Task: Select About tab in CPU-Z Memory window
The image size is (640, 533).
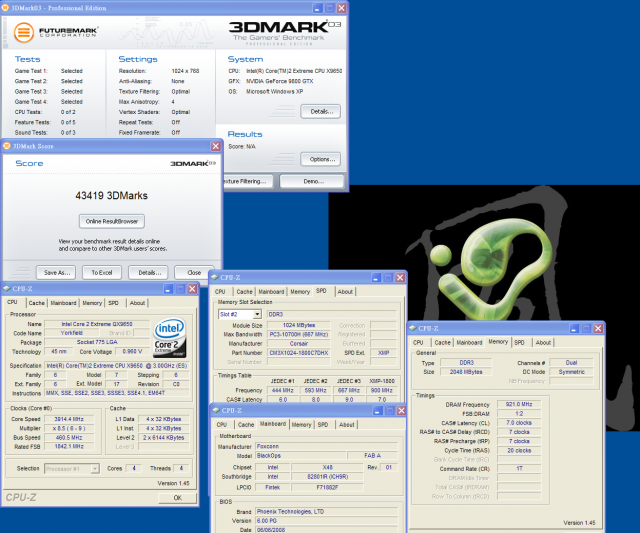Action: [x=543, y=343]
